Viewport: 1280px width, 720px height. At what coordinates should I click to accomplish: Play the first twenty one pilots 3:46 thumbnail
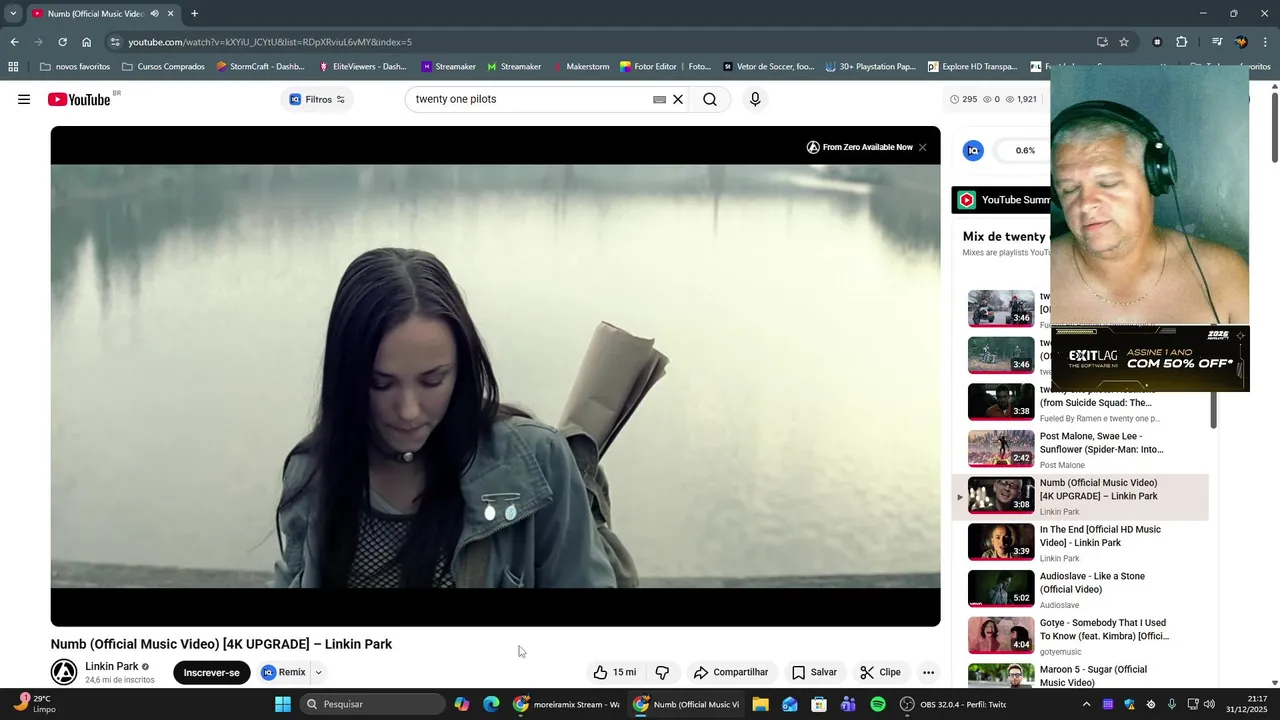pyautogui.click(x=1001, y=308)
